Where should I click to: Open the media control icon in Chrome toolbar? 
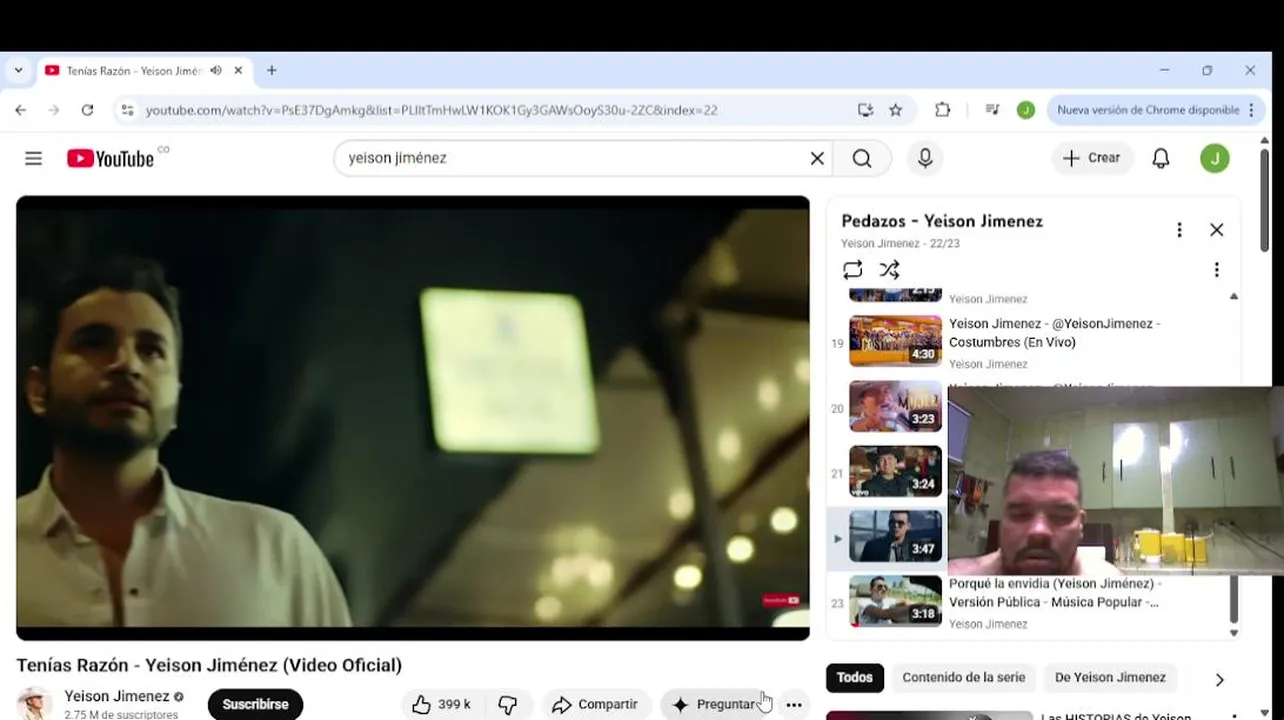(x=992, y=110)
